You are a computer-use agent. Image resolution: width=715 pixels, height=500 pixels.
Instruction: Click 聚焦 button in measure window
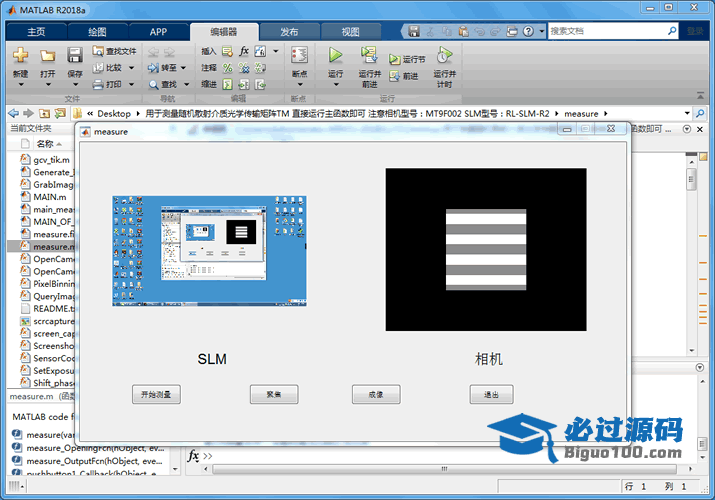(x=274, y=394)
